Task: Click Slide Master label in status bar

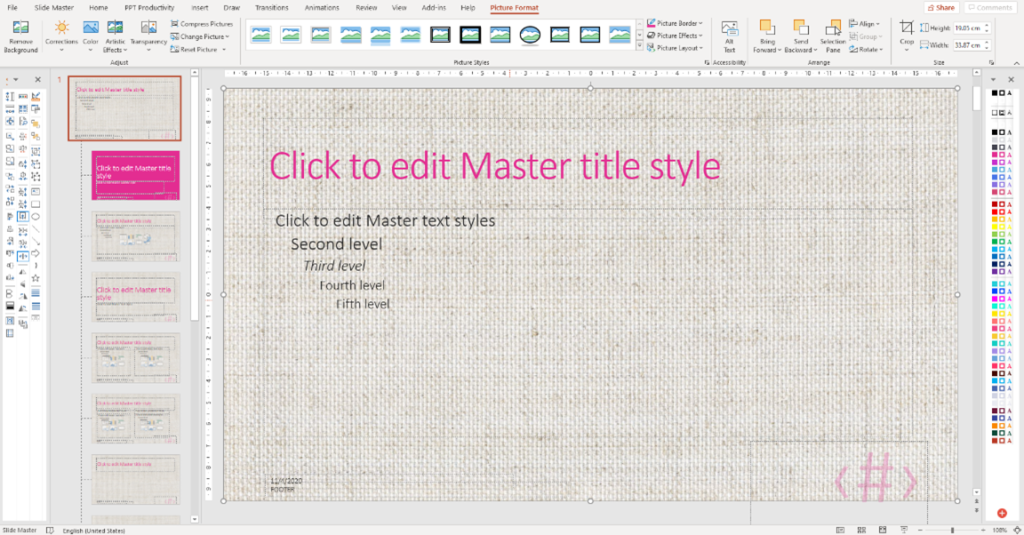Action: pyautogui.click(x=20, y=530)
